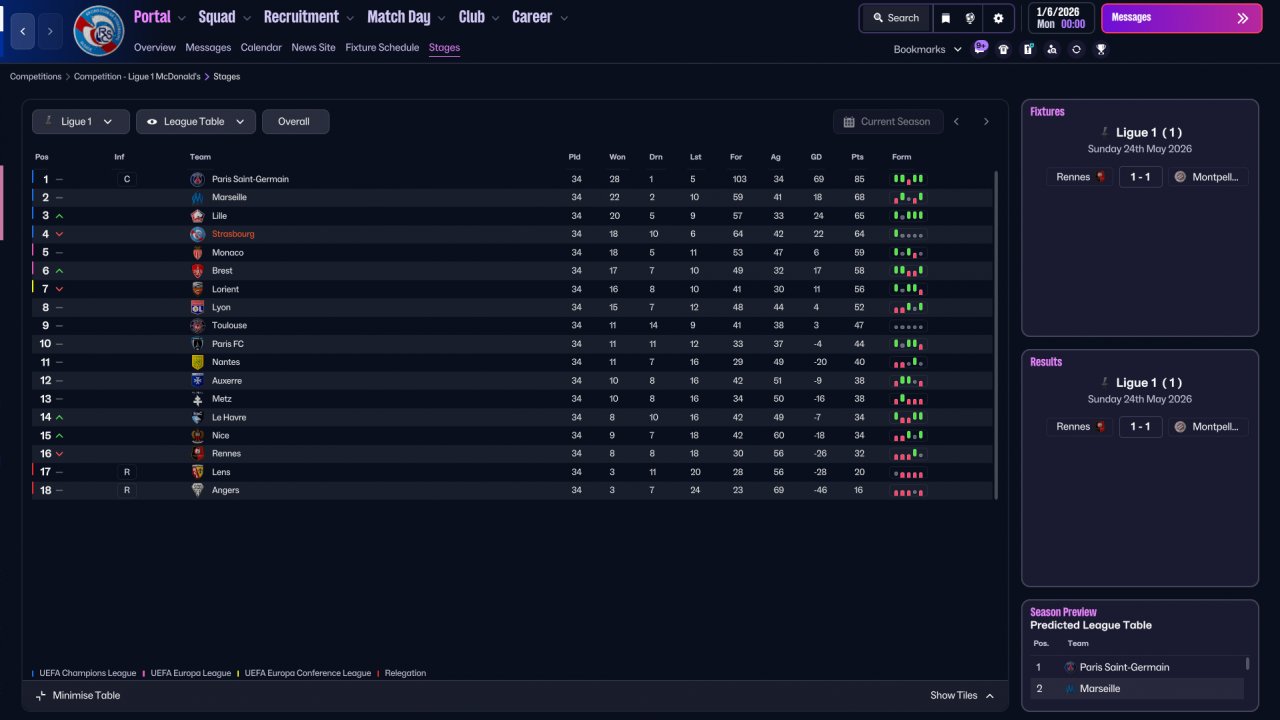Open settings gear in top bar

pyautogui.click(x=998, y=18)
